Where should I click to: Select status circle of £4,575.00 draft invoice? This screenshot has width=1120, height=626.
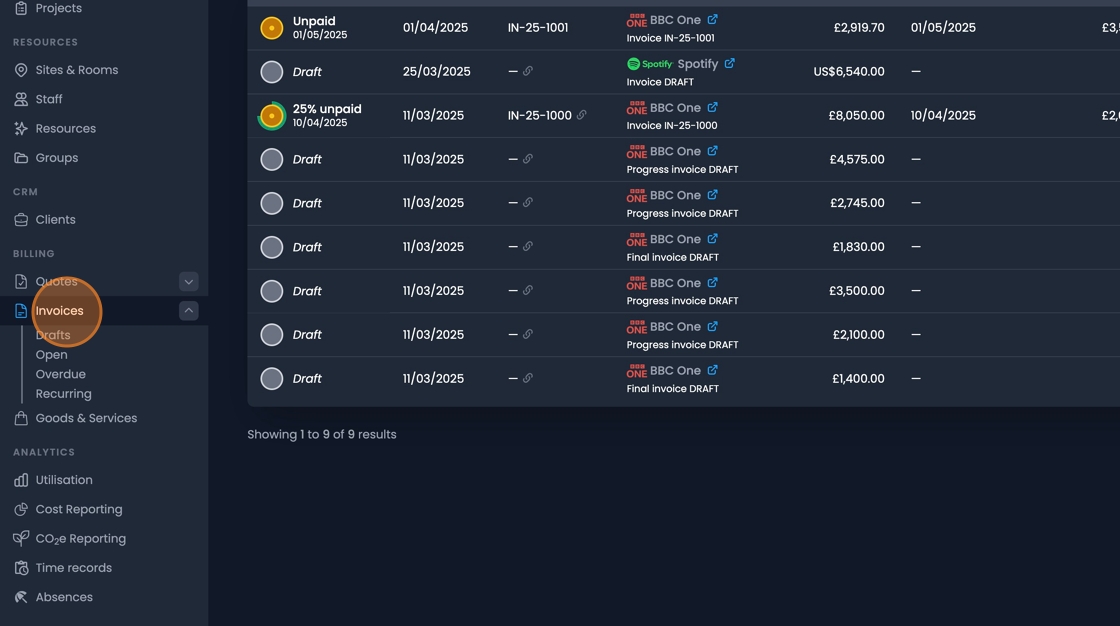point(271,159)
